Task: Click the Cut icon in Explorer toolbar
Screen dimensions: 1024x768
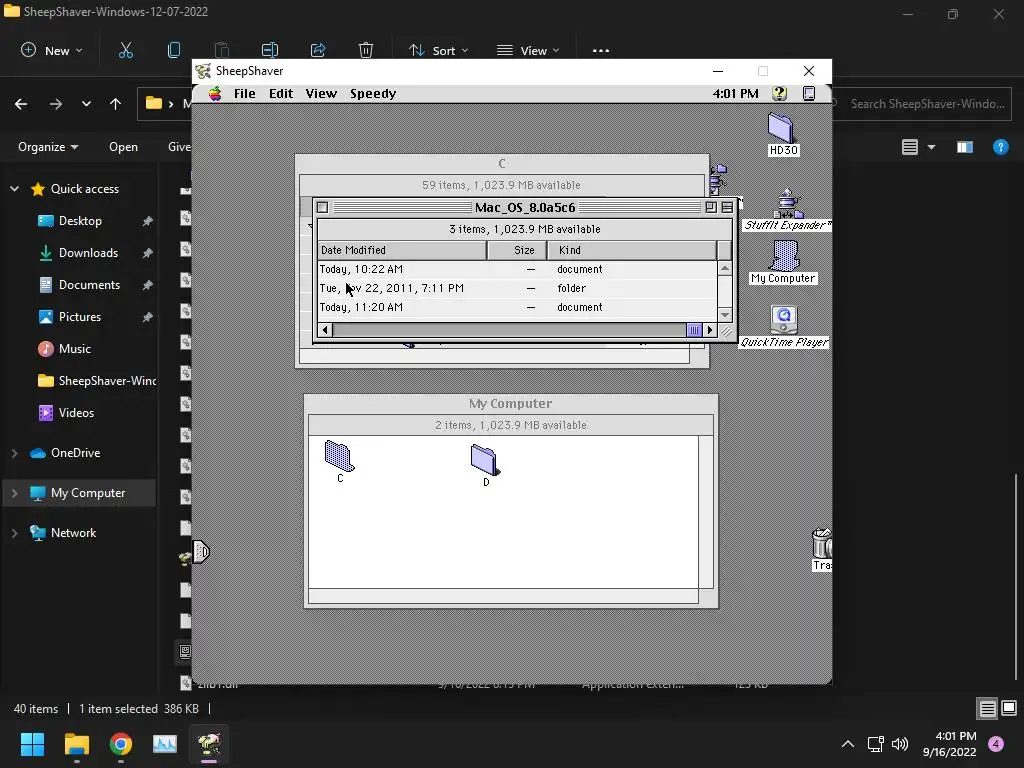Action: [x=125, y=50]
